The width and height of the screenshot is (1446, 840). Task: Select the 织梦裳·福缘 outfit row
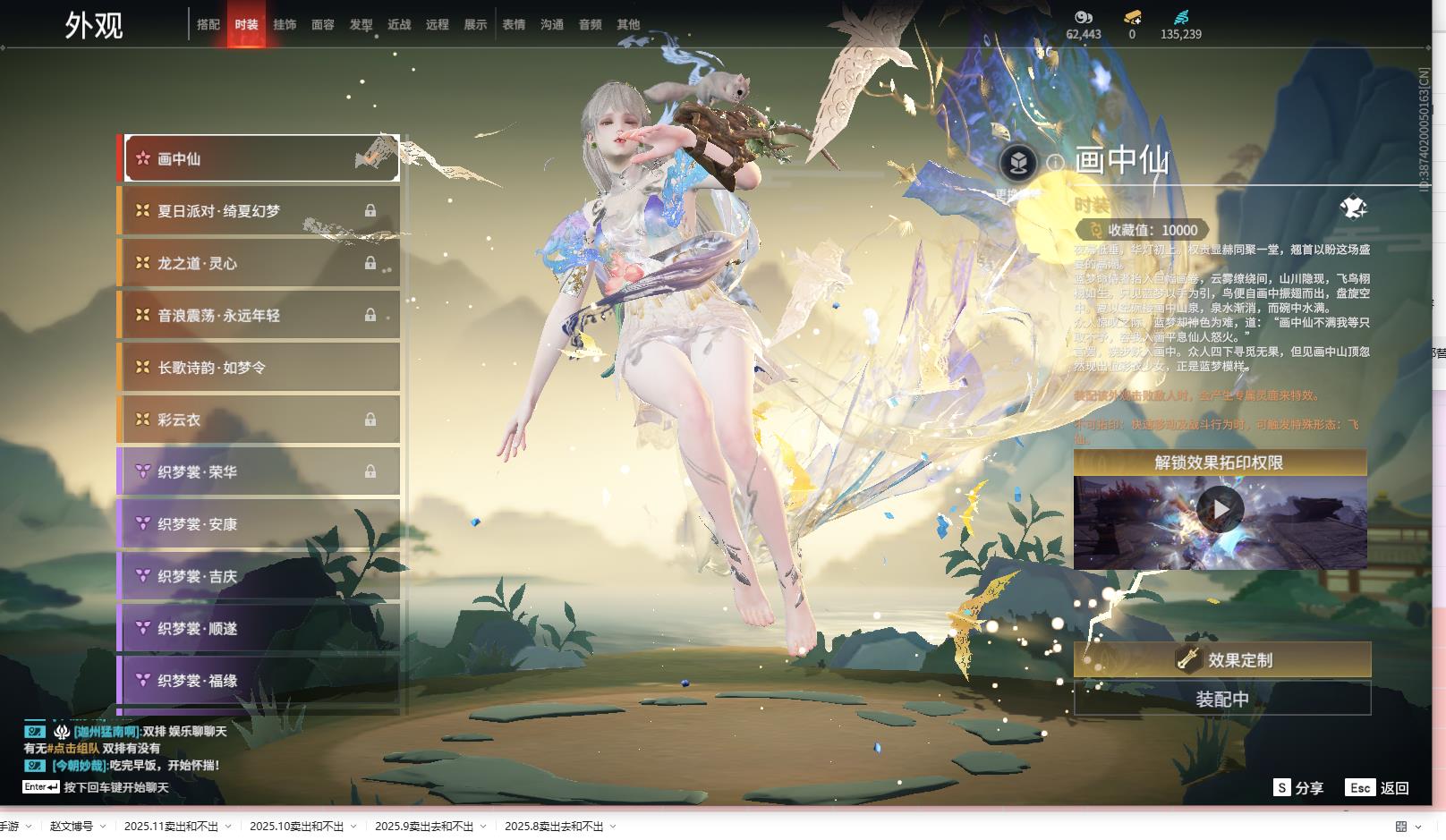point(259,680)
